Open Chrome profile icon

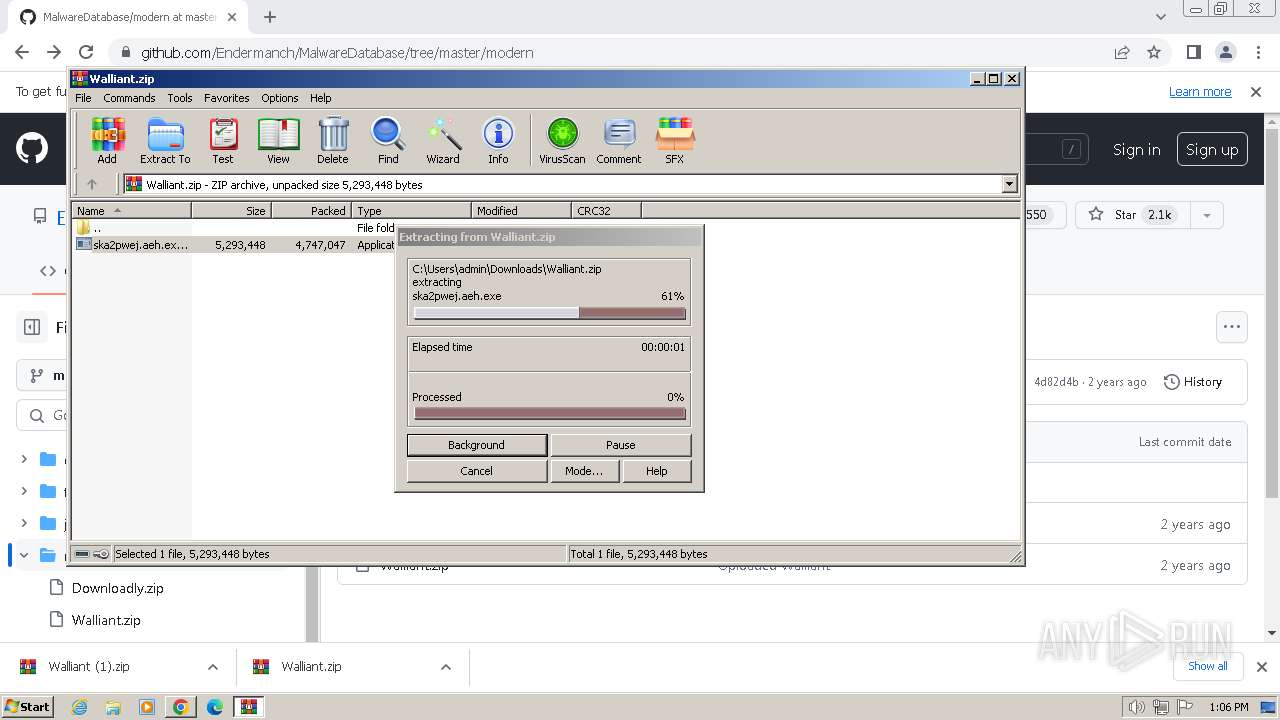click(x=1226, y=52)
